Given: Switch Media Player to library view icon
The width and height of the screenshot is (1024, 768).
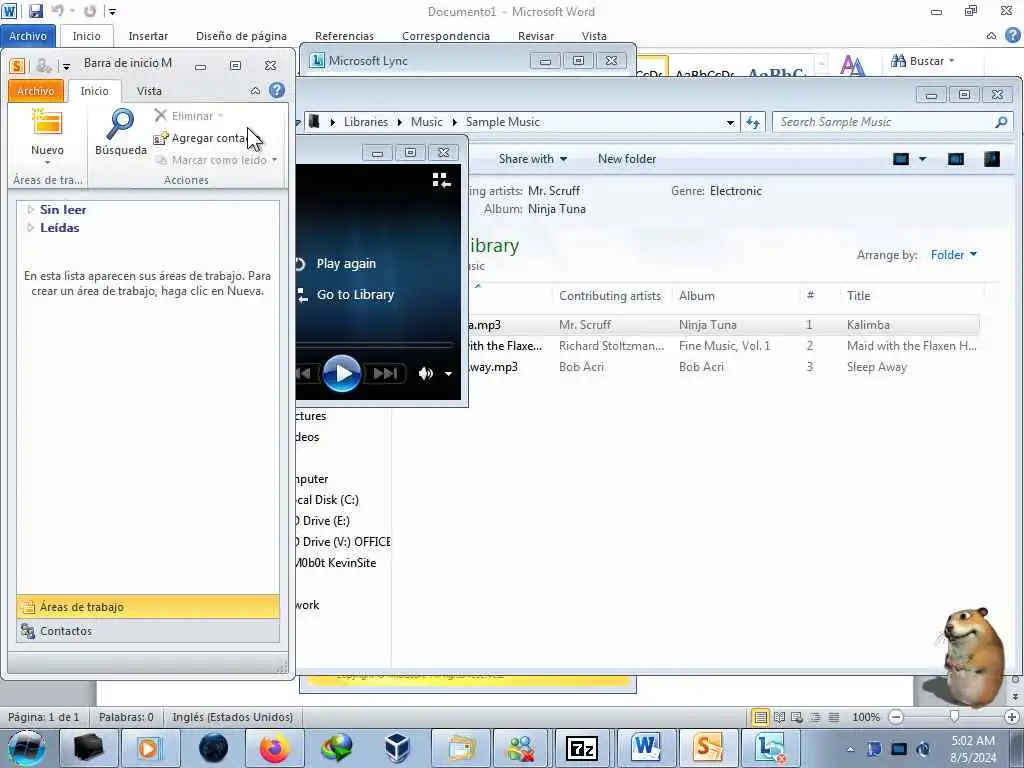Looking at the screenshot, I should click(x=441, y=180).
